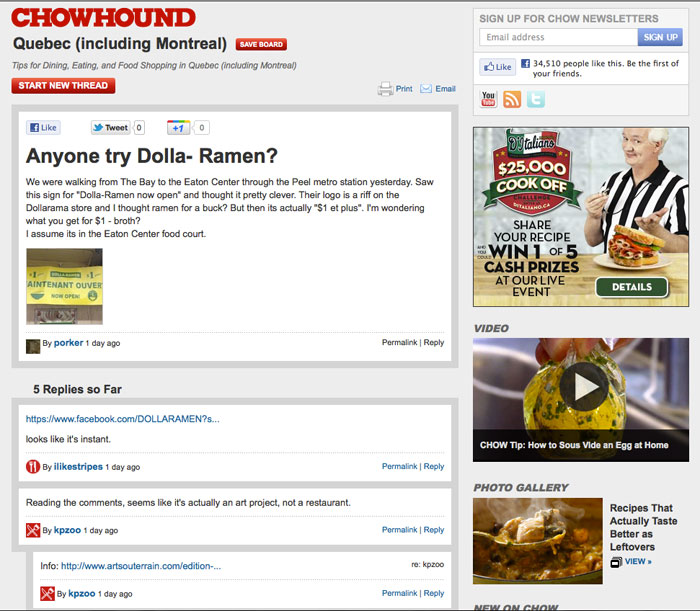Reply to kpzoo's Info comment
Screen dimensions: 700x611
434,593
